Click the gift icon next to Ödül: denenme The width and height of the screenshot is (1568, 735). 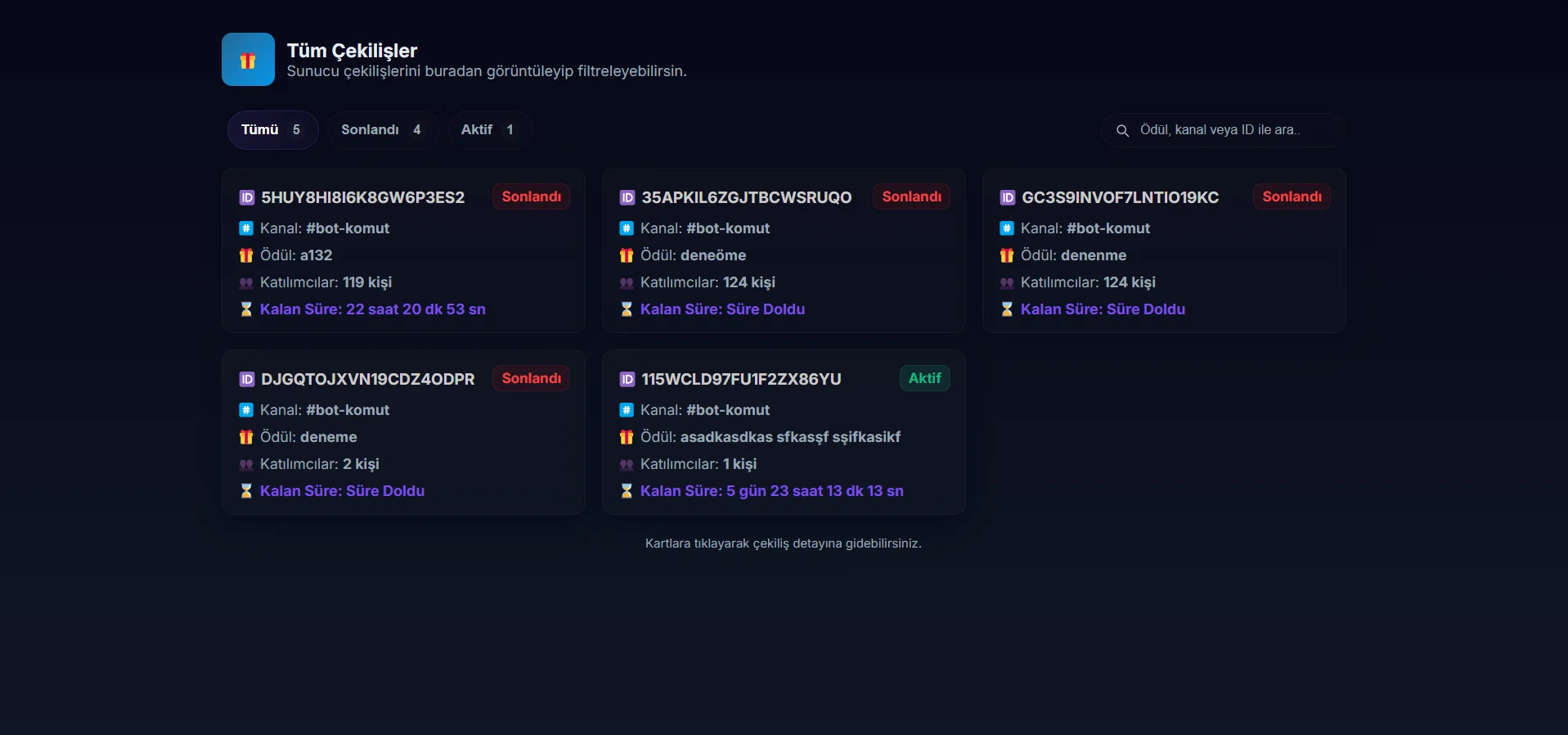[x=1007, y=255]
